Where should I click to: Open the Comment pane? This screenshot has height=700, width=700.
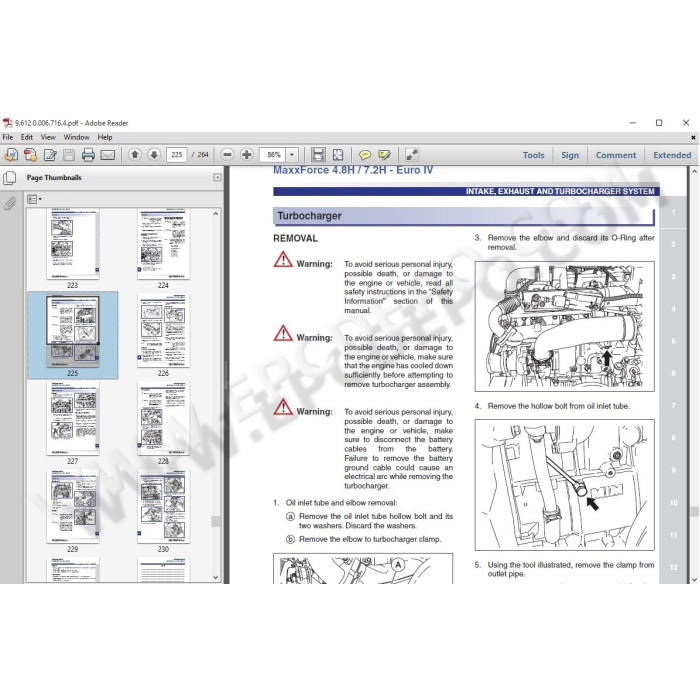616,155
